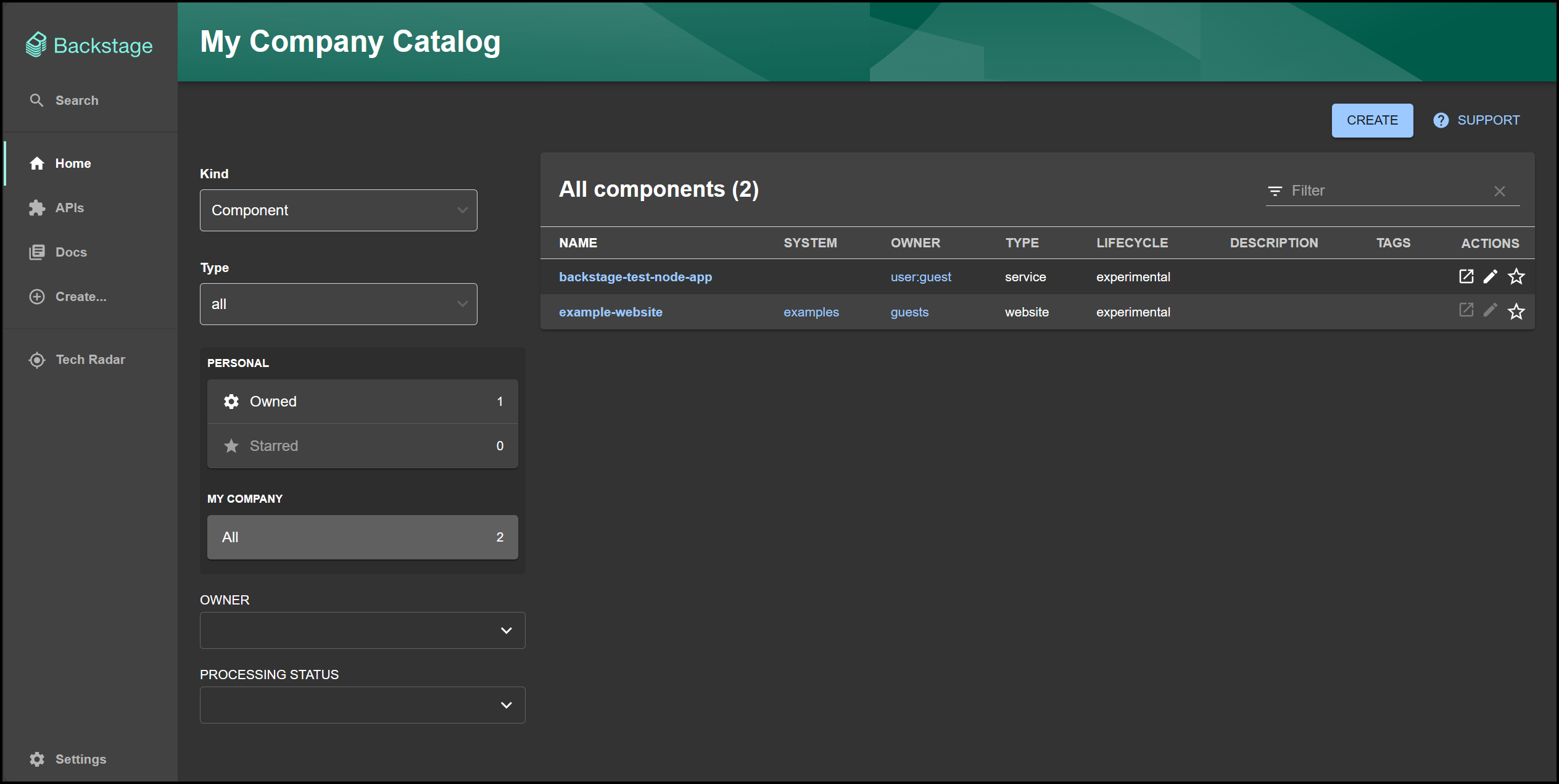Open backstage-test-node-app source in new tab
Screen dimensions: 1559x784
[x=1466, y=276]
